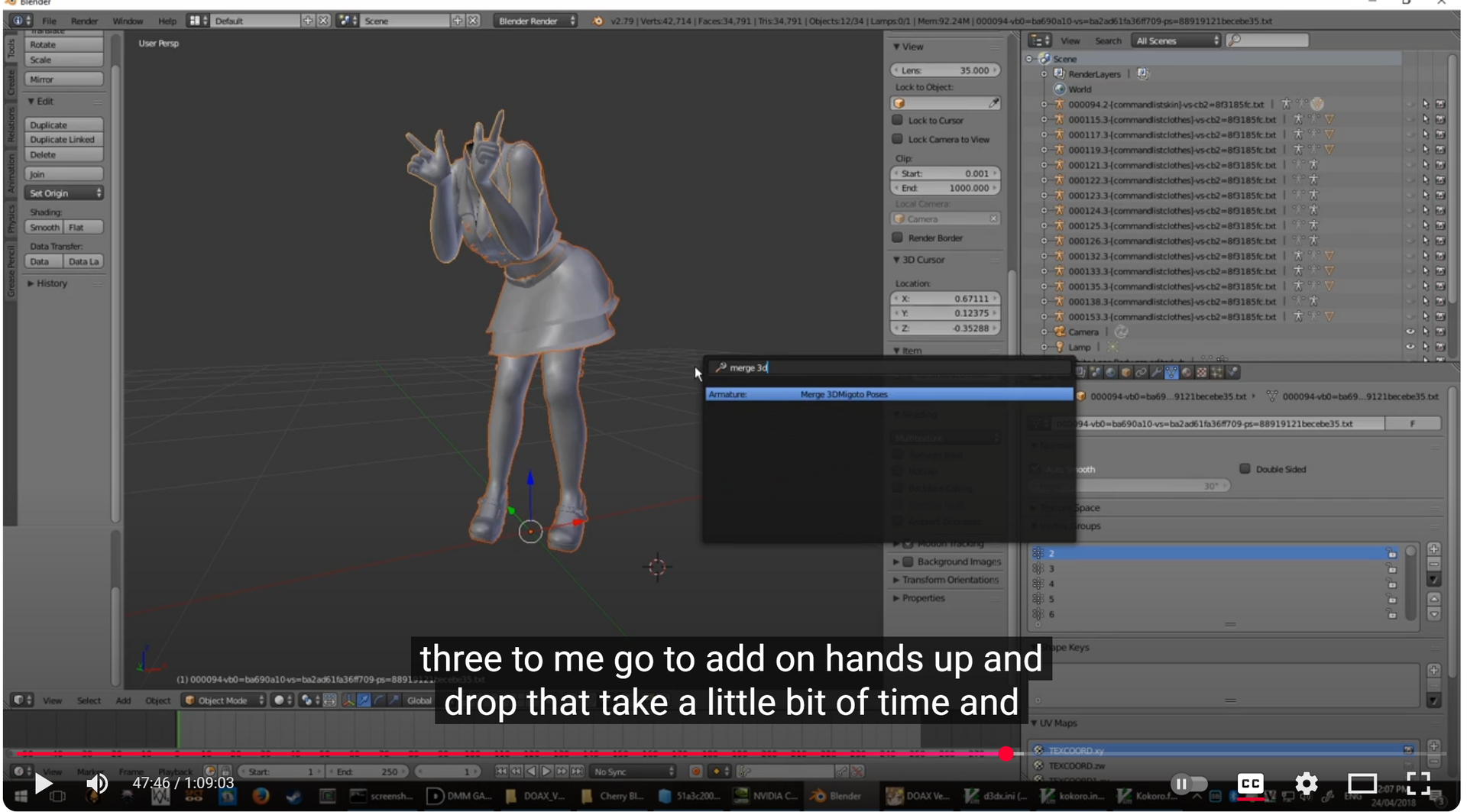Open the Set Origin dropdown
Image resolution: width=1467 pixels, height=812 pixels.
63,193
